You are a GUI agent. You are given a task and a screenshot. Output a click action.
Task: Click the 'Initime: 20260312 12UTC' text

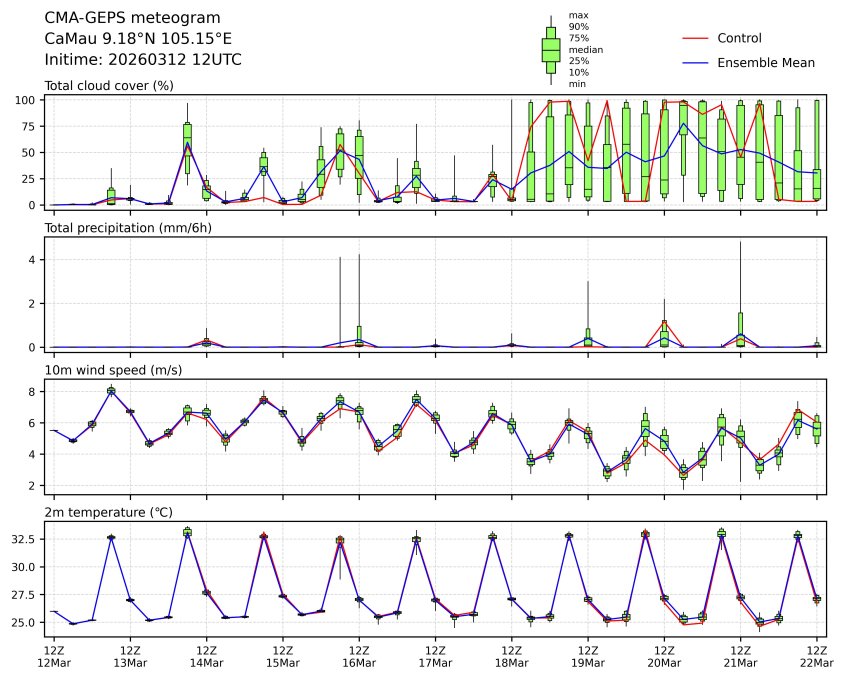143,60
